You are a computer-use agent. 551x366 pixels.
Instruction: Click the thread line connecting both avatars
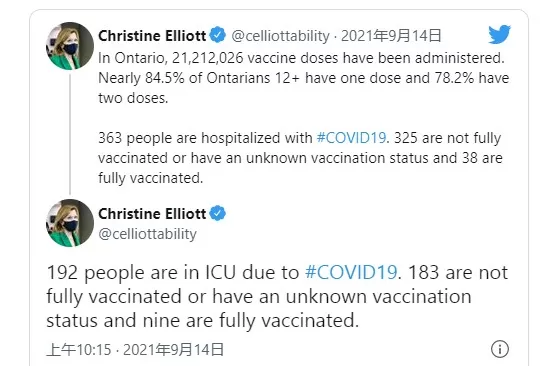[70, 134]
